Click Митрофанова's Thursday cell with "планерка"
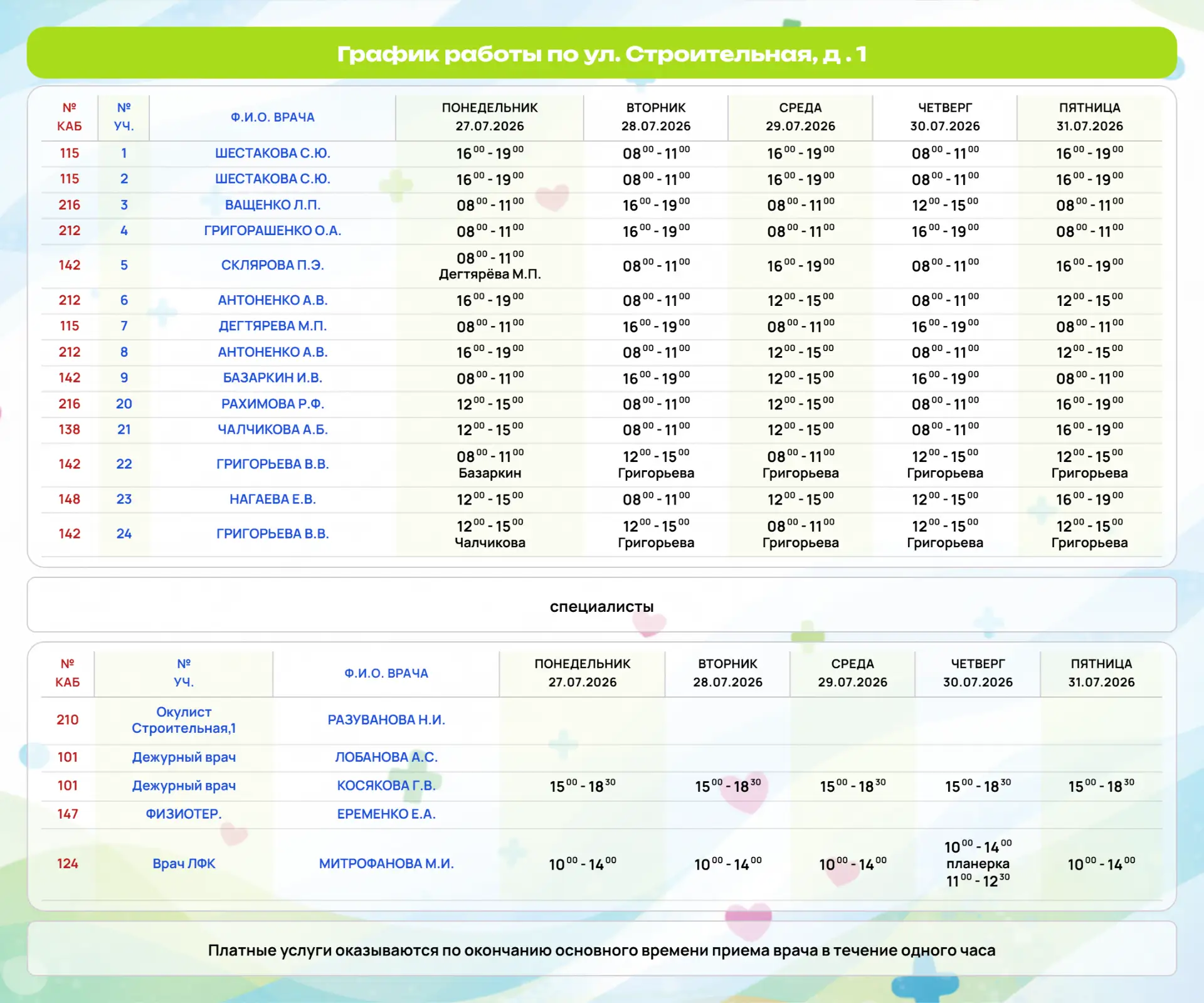Image resolution: width=1204 pixels, height=1003 pixels. (x=978, y=863)
